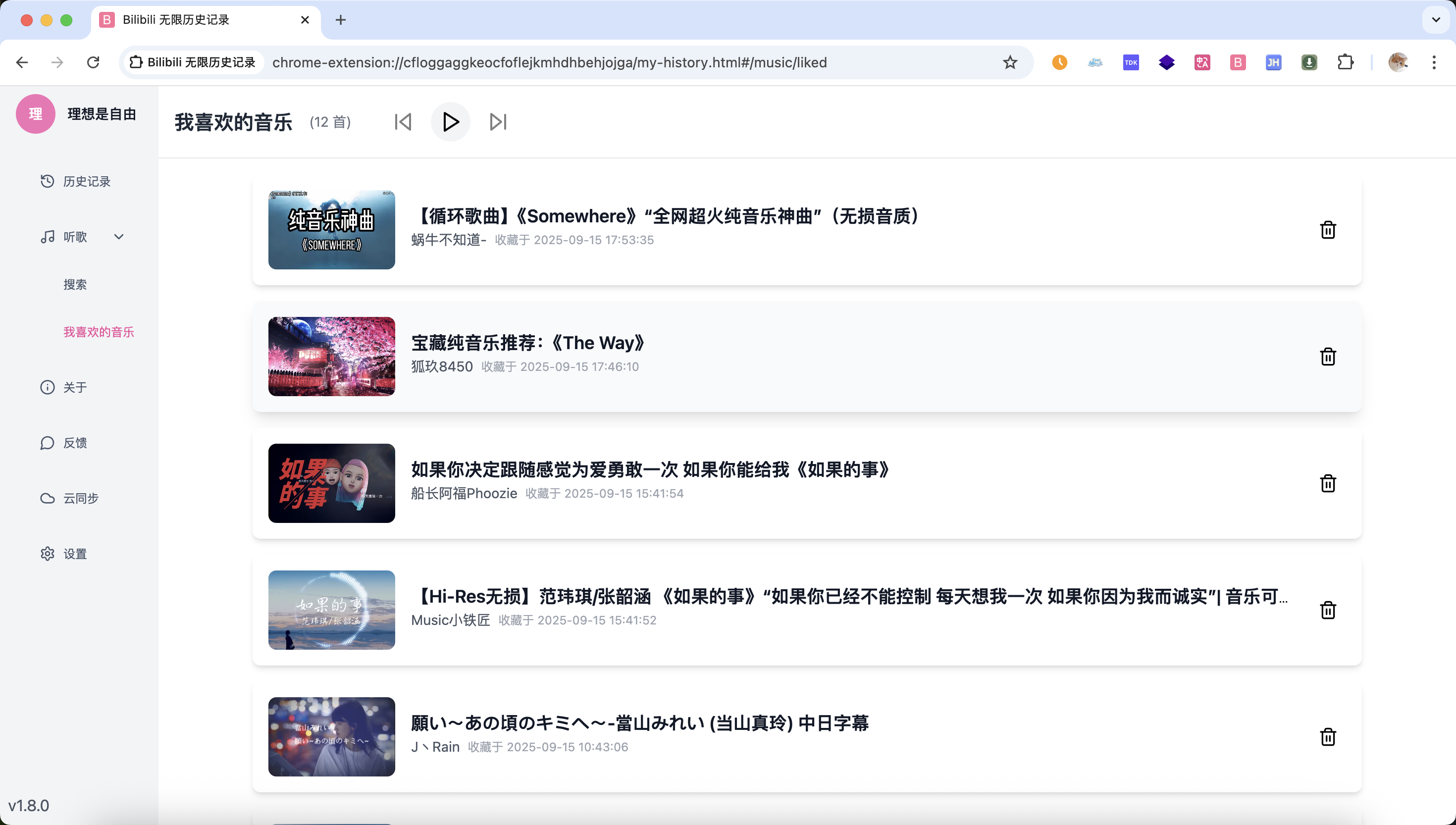Click the TDK extension icon
The width and height of the screenshot is (1456, 825).
tap(1131, 62)
